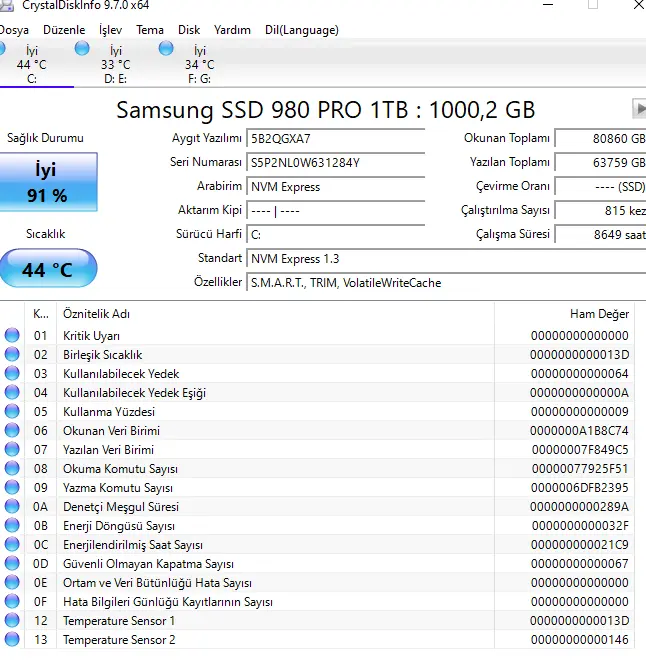The height and width of the screenshot is (663, 646).
Task: Click the Standart field NVM Express 1.3
Action: (x=446, y=259)
